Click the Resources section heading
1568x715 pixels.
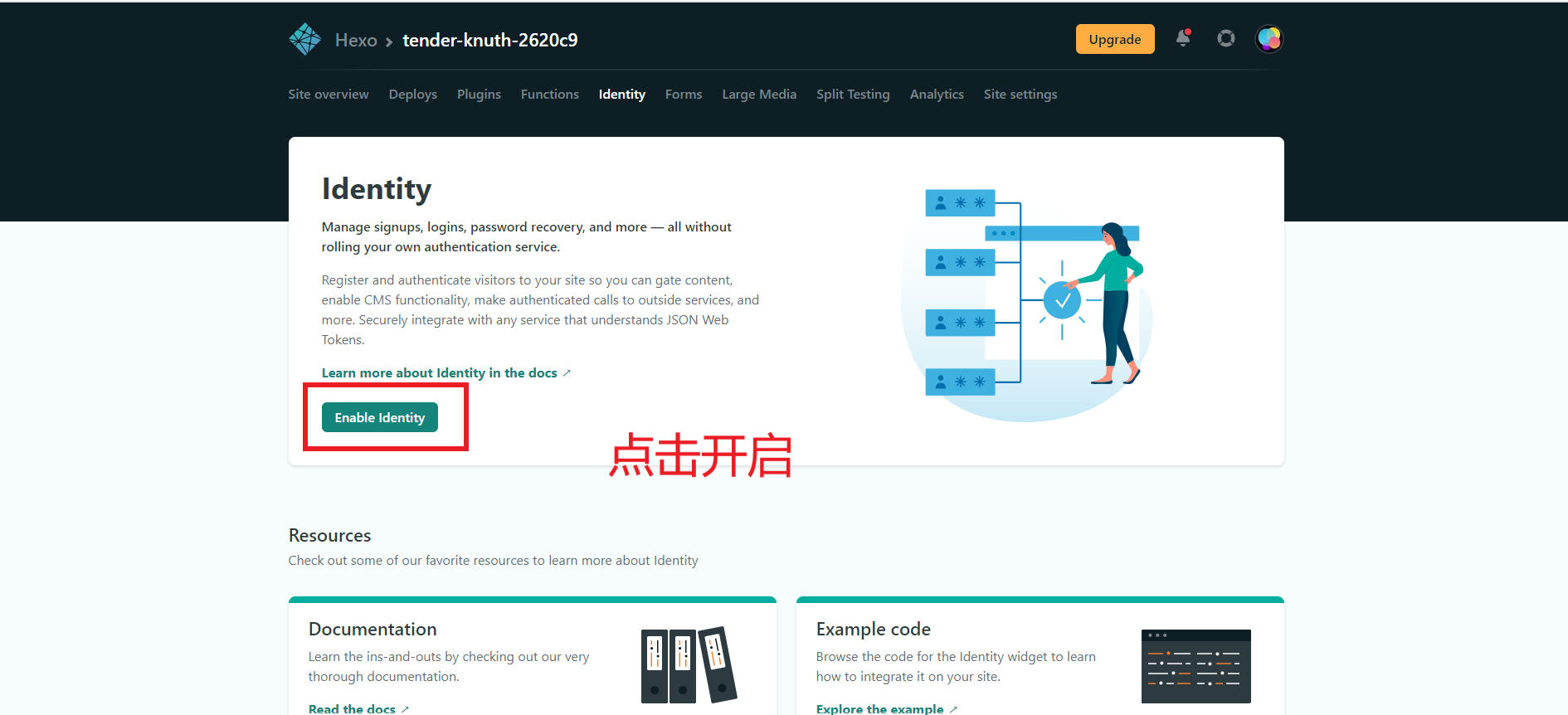(330, 536)
